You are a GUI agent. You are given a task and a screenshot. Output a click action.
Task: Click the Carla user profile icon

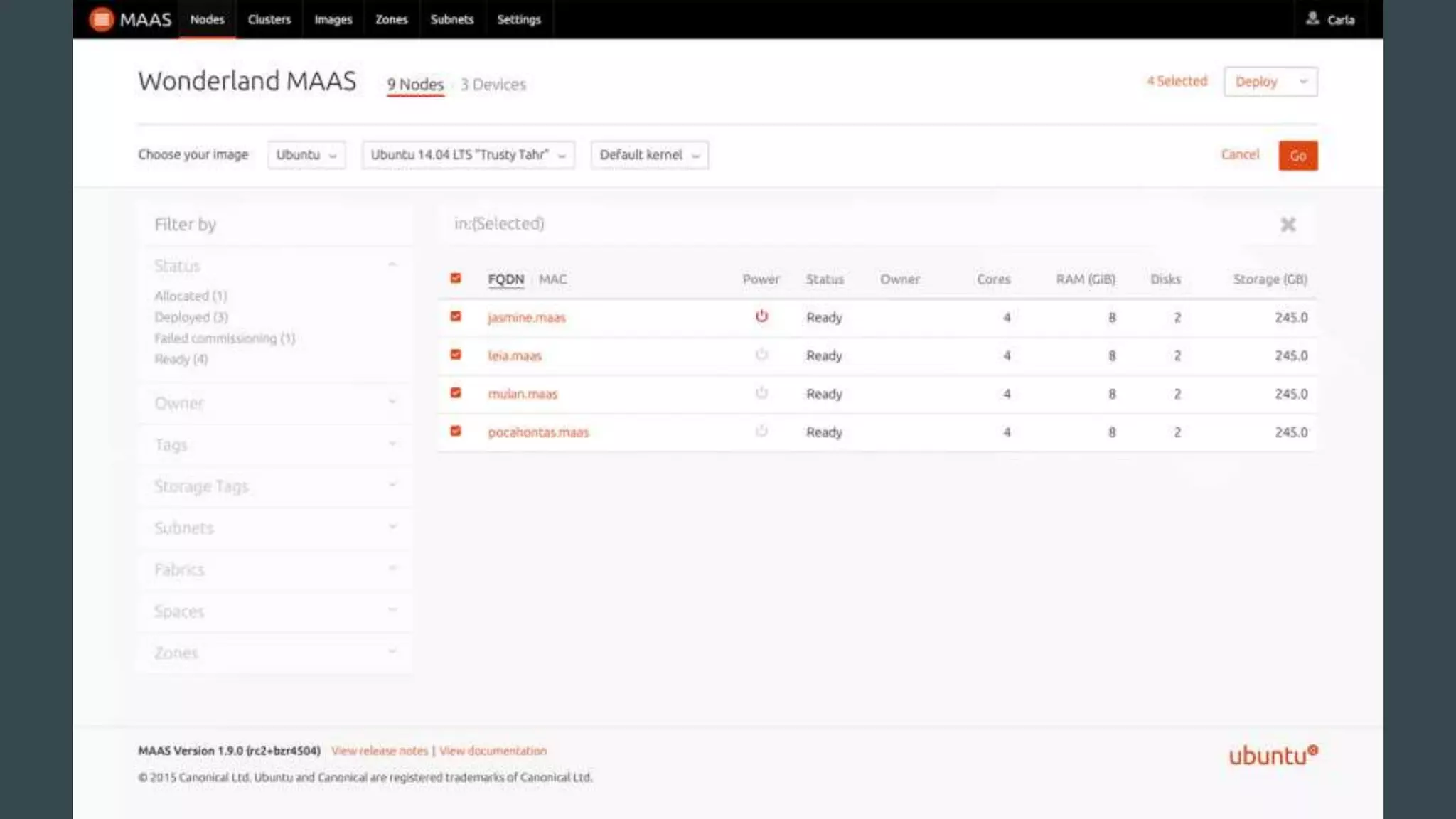[x=1312, y=18]
